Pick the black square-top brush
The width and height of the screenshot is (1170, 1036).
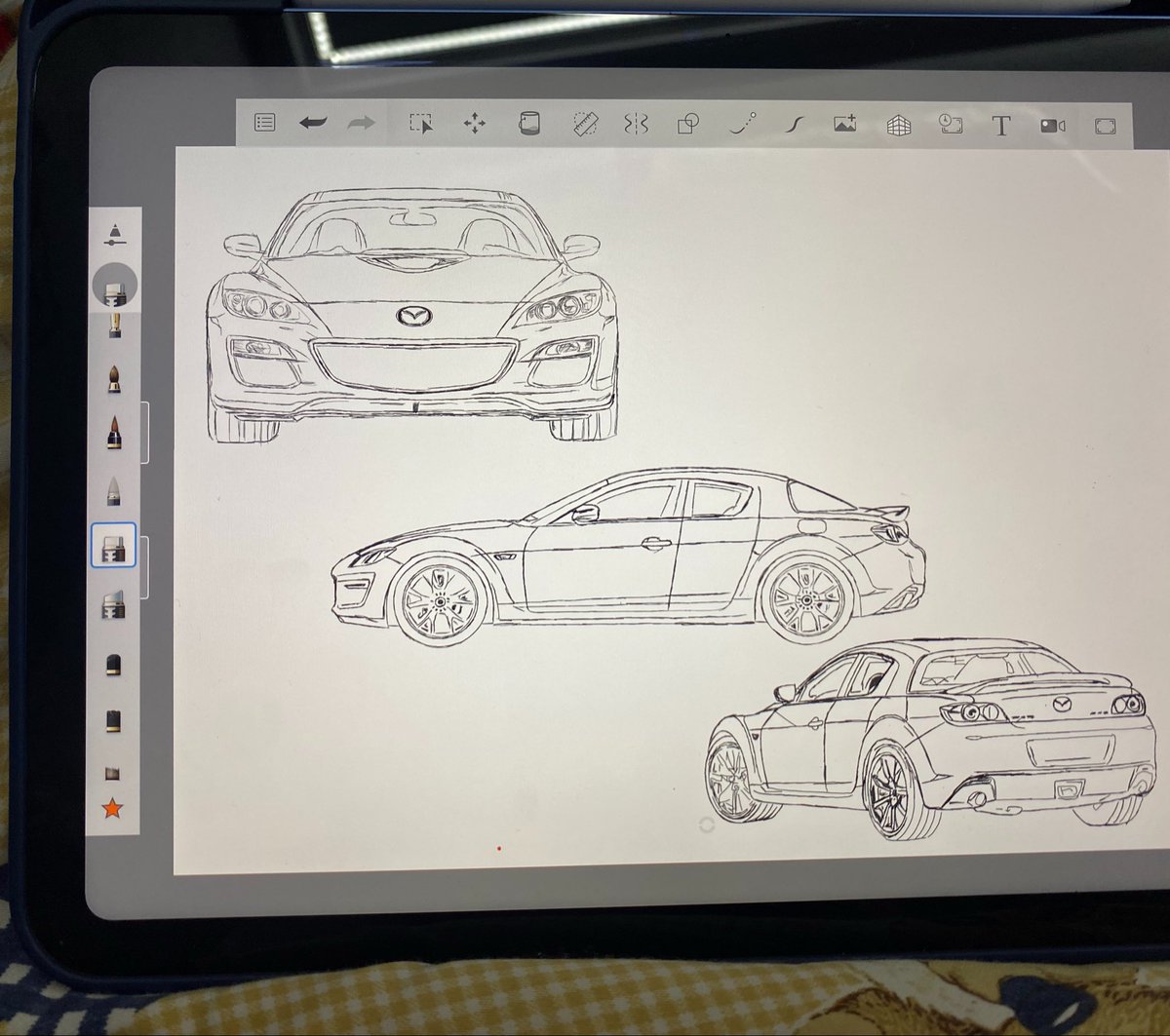(x=113, y=720)
